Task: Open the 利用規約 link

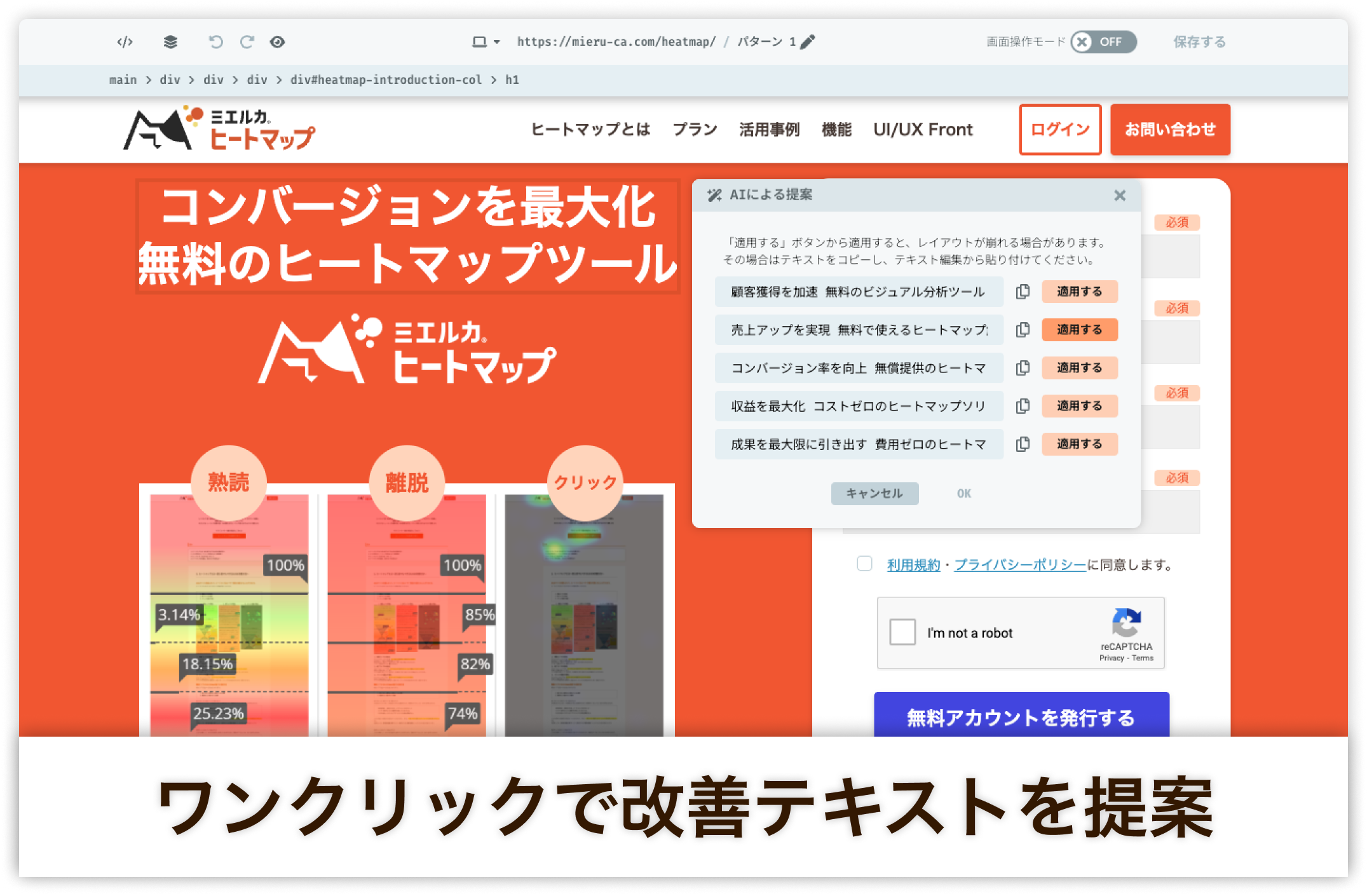Action: [x=913, y=565]
